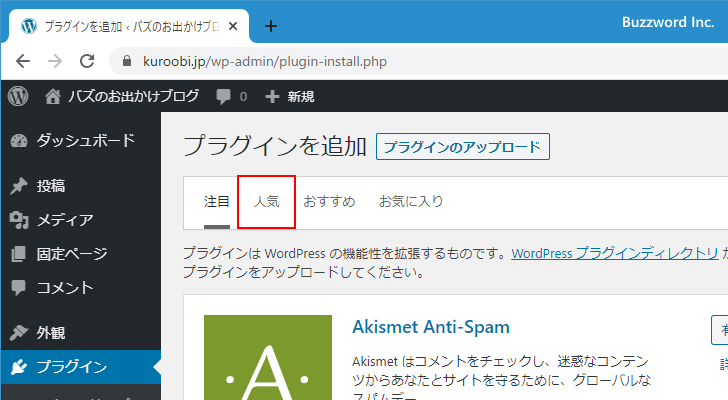Screen dimensions: 728x400
Task: Click the plus icon for 新規
Action: coord(272,97)
